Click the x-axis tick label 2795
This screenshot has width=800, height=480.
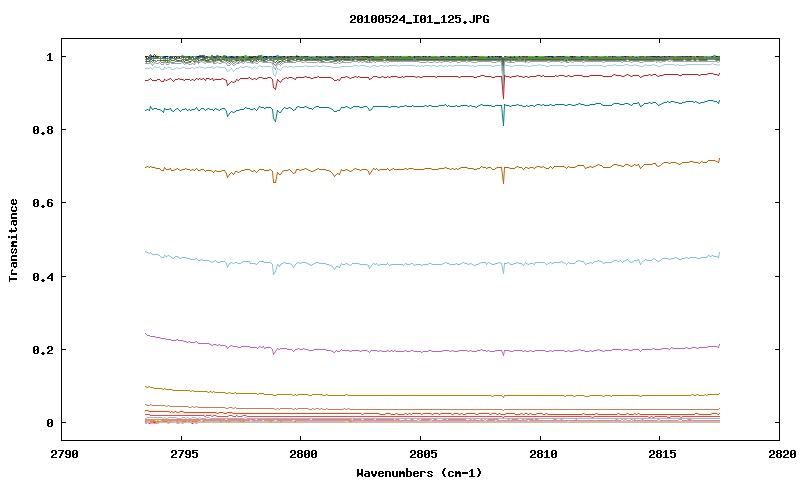tap(184, 454)
